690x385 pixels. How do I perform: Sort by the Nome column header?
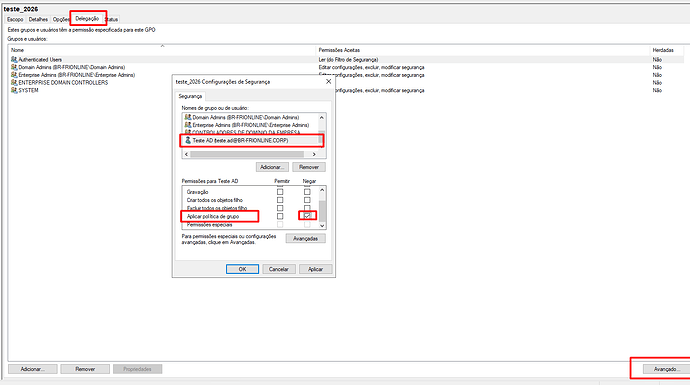tap(162, 50)
